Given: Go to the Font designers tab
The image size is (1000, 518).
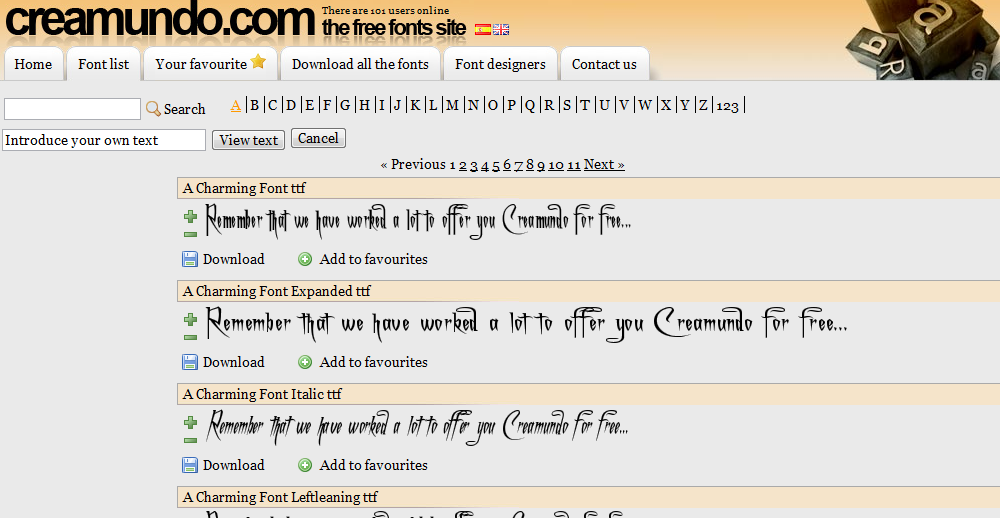Looking at the screenshot, I should [x=500, y=64].
